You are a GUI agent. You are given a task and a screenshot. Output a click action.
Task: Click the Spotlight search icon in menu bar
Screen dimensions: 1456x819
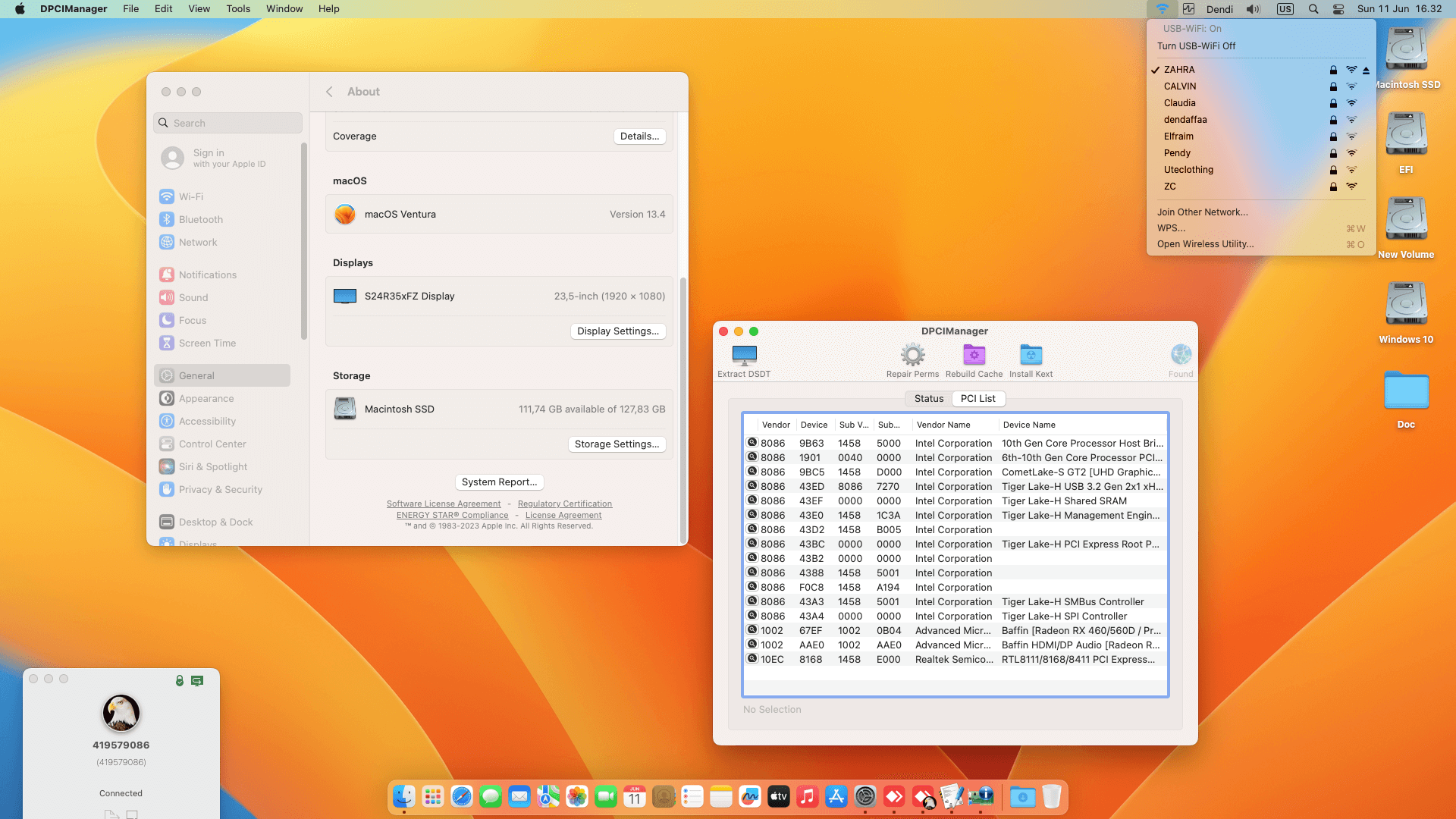click(x=1313, y=9)
